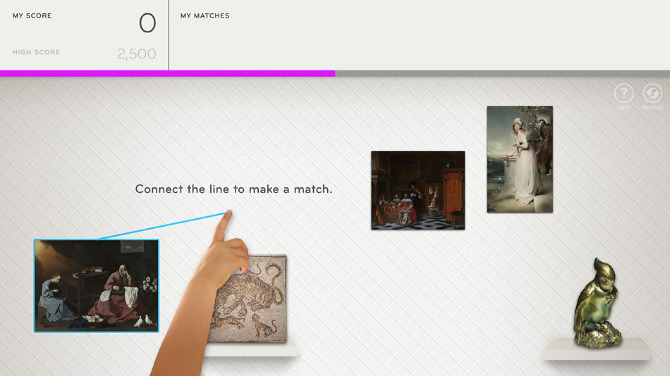The height and width of the screenshot is (376, 670).
Task: Click the white shelf beneath the parrot sculpture
Action: tap(597, 349)
